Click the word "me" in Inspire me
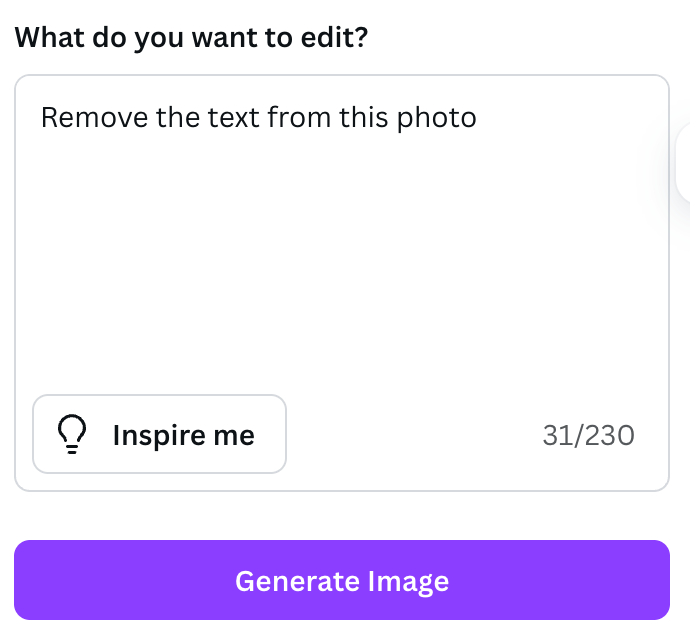 click(x=235, y=435)
